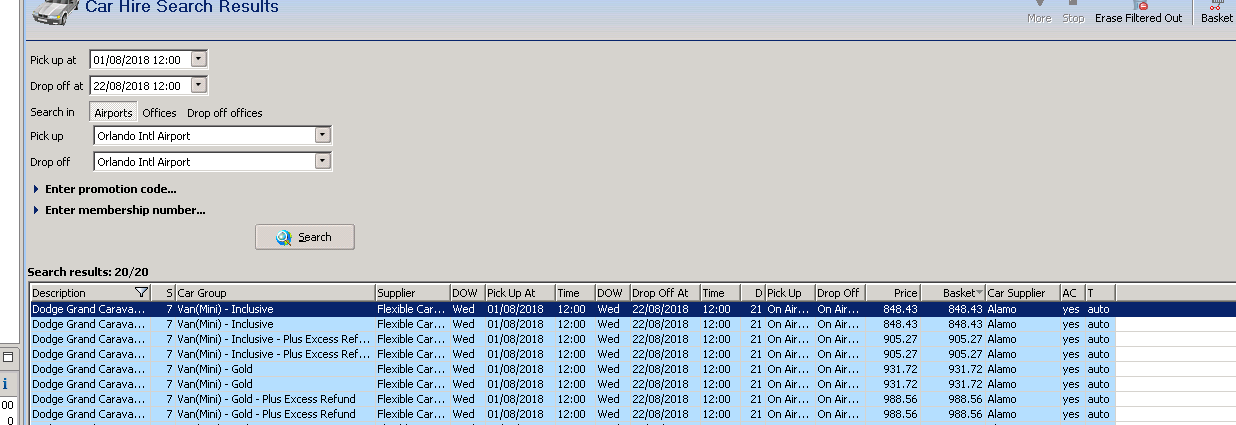Sort by Drop Off At column header
The image size is (1236, 425).
(665, 293)
